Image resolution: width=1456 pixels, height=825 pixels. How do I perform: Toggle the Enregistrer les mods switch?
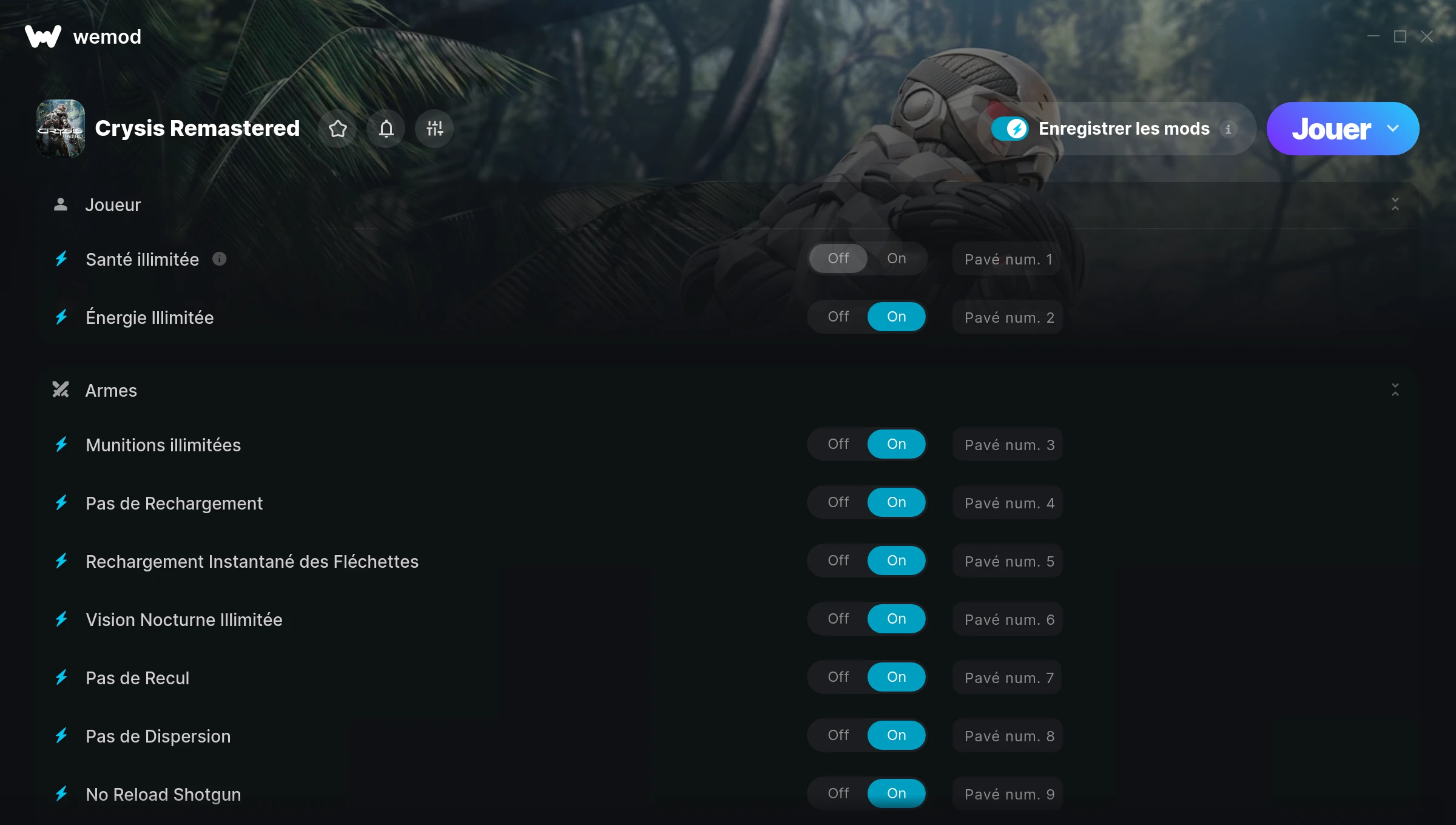pos(1010,129)
